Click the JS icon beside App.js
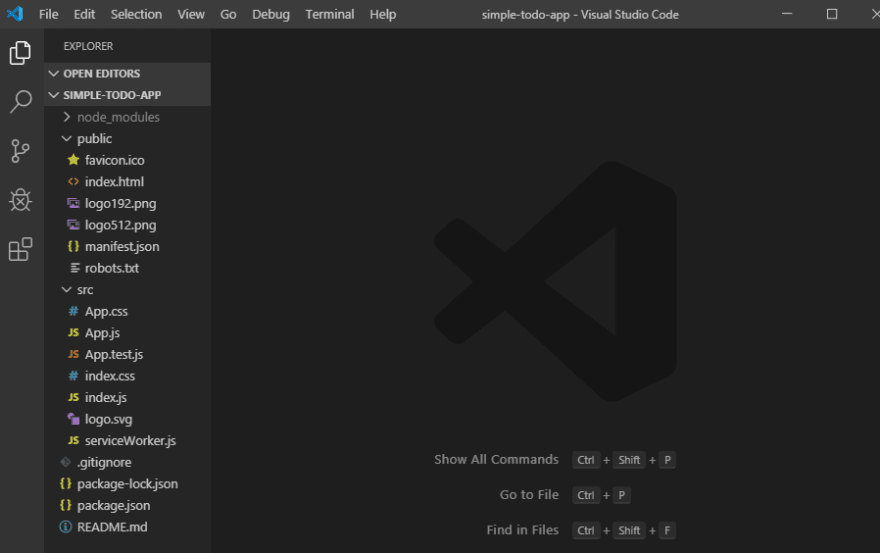Image resolution: width=880 pixels, height=553 pixels. point(73,332)
